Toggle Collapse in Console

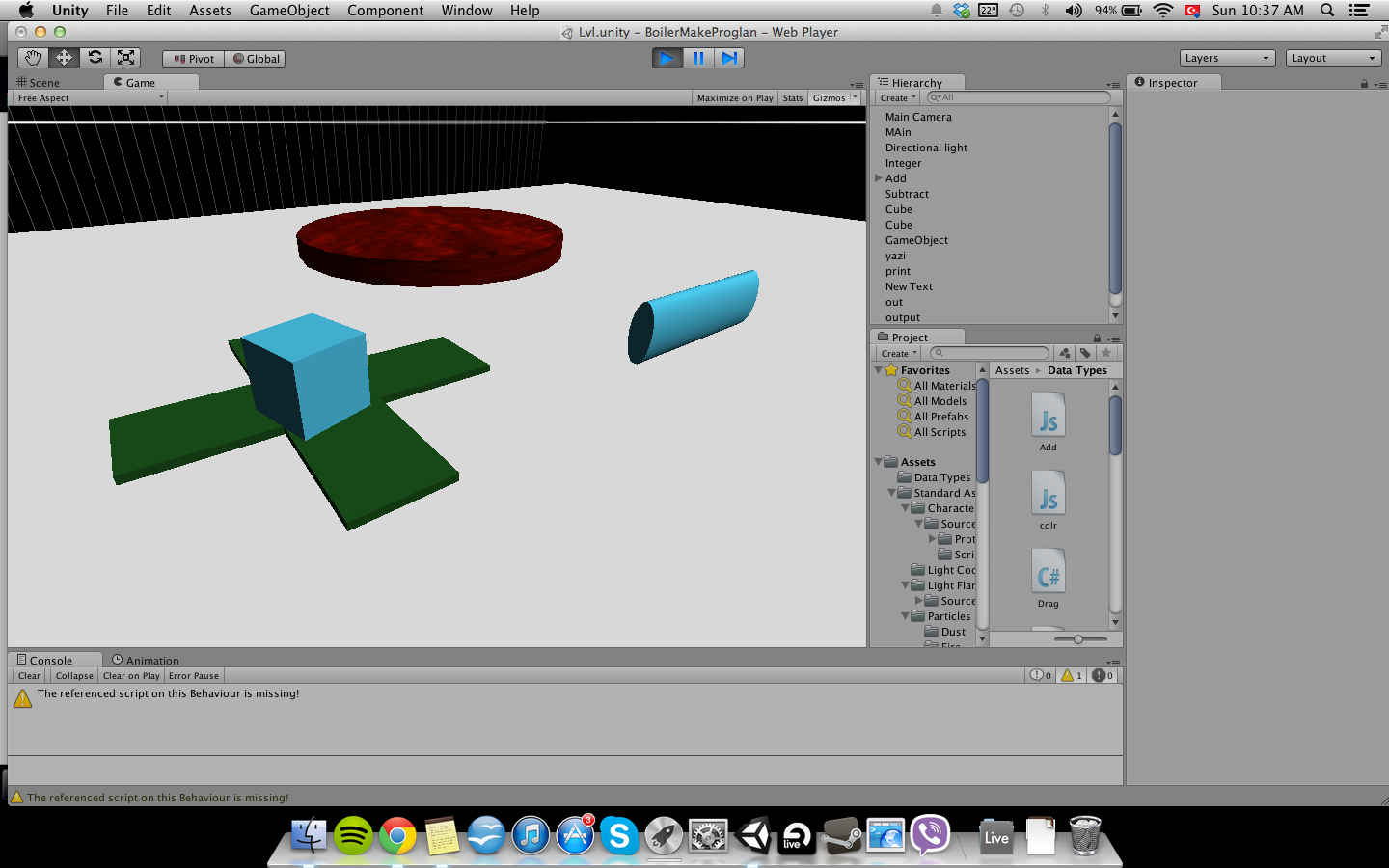[74, 676]
